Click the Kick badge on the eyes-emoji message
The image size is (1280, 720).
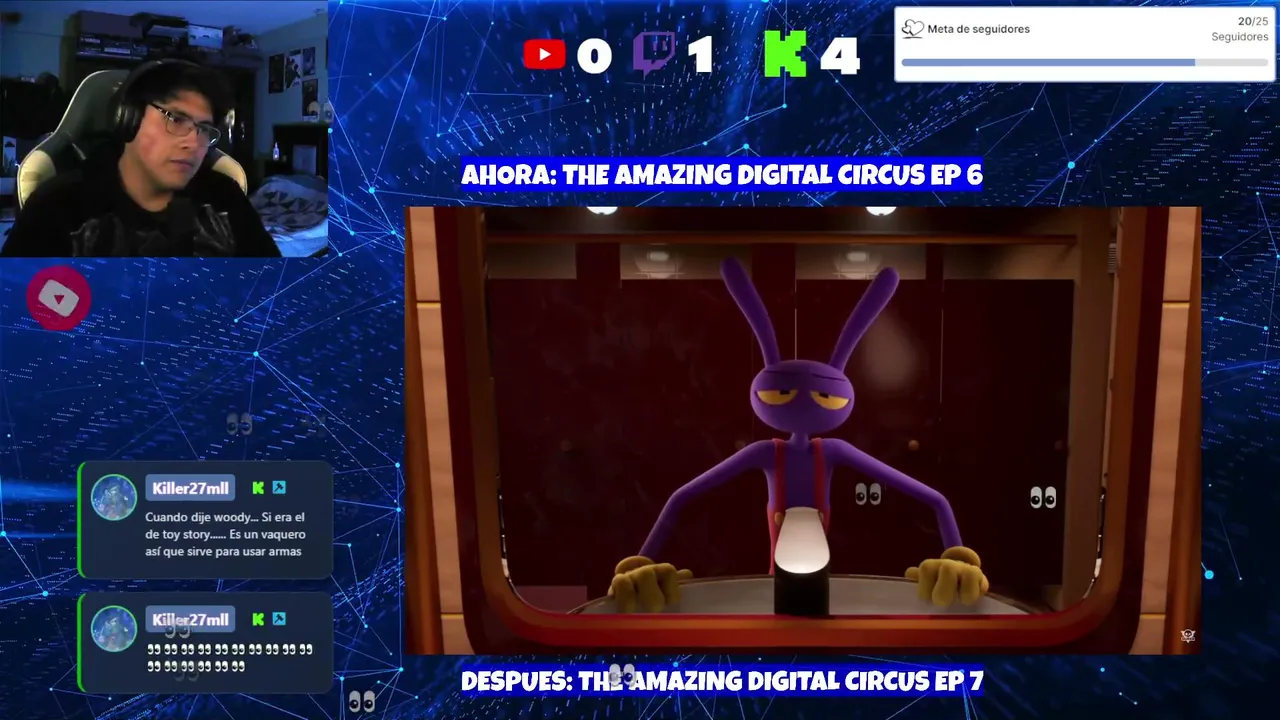pos(258,619)
